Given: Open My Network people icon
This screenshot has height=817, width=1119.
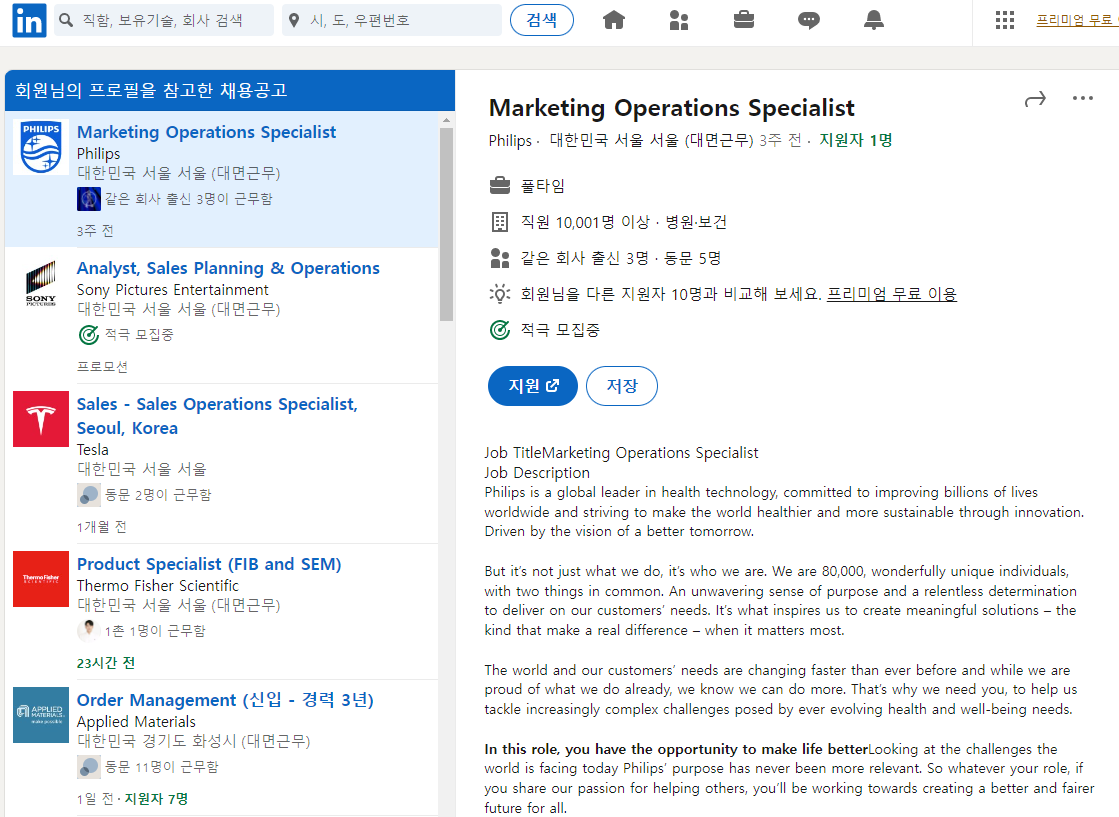Looking at the screenshot, I should tap(679, 20).
